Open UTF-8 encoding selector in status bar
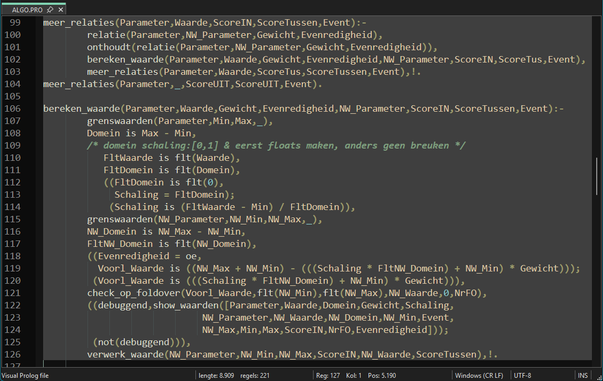Viewport: 603px width, 381px height. [522, 376]
